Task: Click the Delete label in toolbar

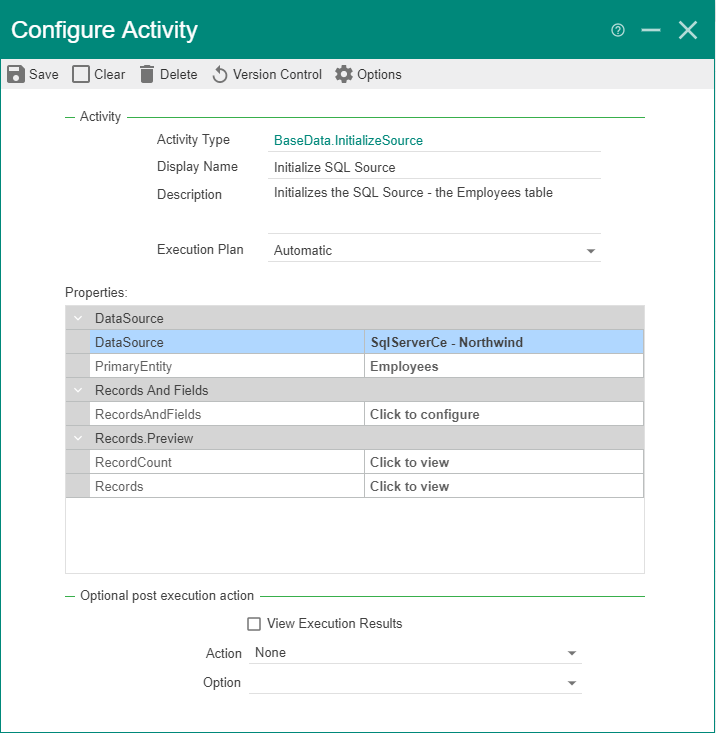Action: pyautogui.click(x=179, y=74)
